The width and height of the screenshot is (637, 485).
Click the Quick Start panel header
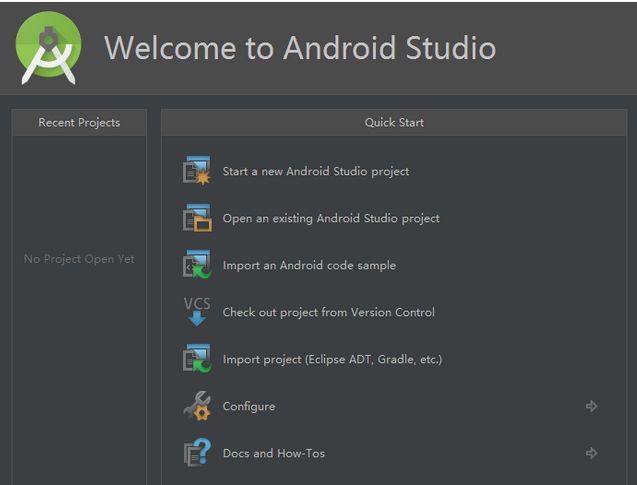(x=394, y=122)
